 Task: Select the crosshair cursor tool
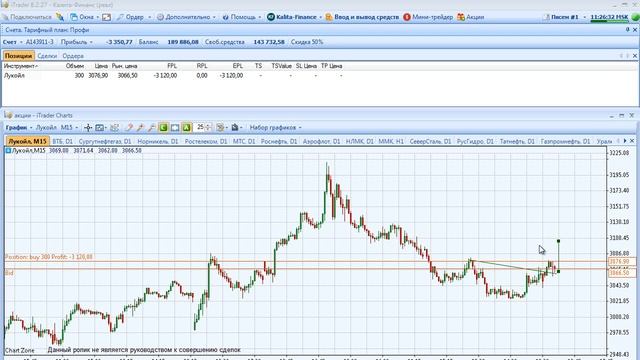tap(88, 128)
